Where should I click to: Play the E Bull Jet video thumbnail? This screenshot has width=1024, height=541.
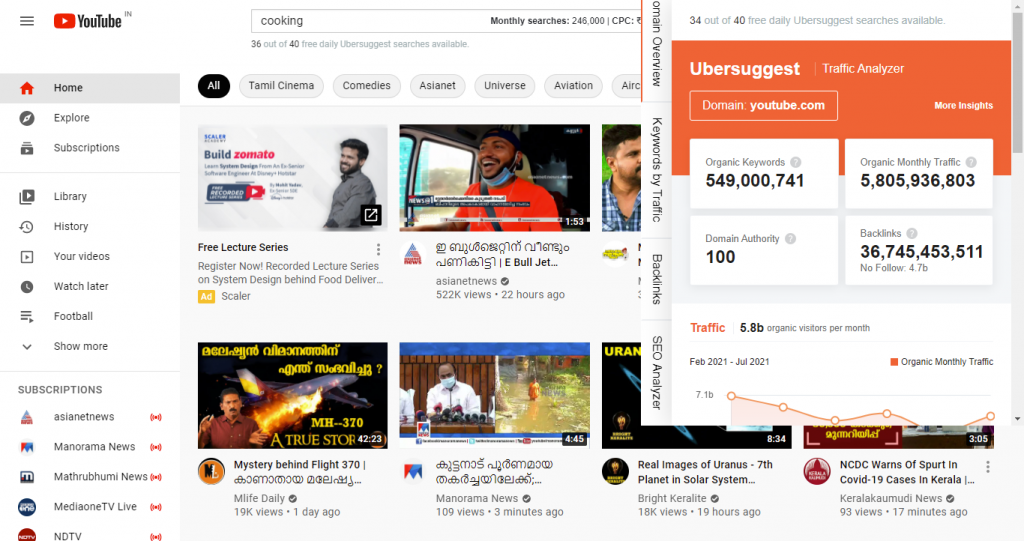click(x=494, y=178)
